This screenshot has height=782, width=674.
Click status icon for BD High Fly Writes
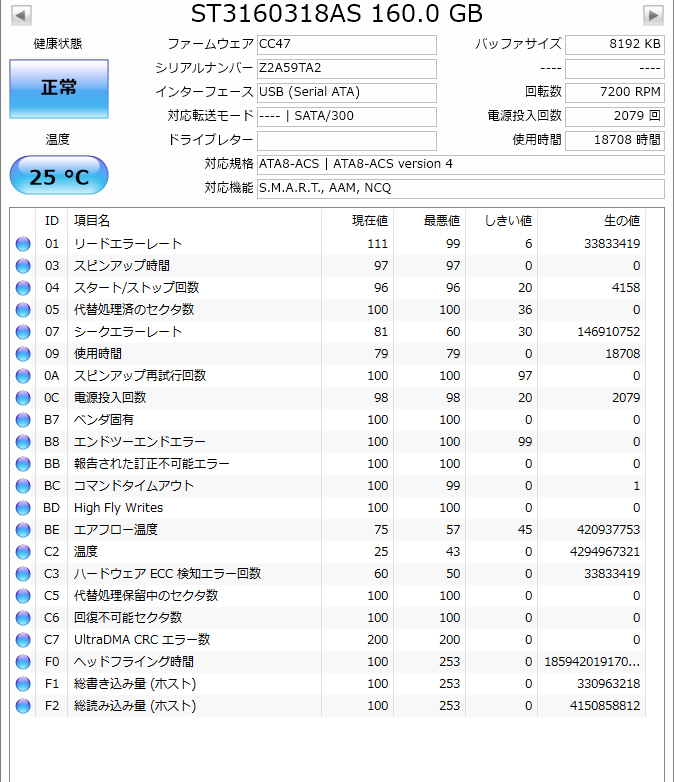(23, 508)
